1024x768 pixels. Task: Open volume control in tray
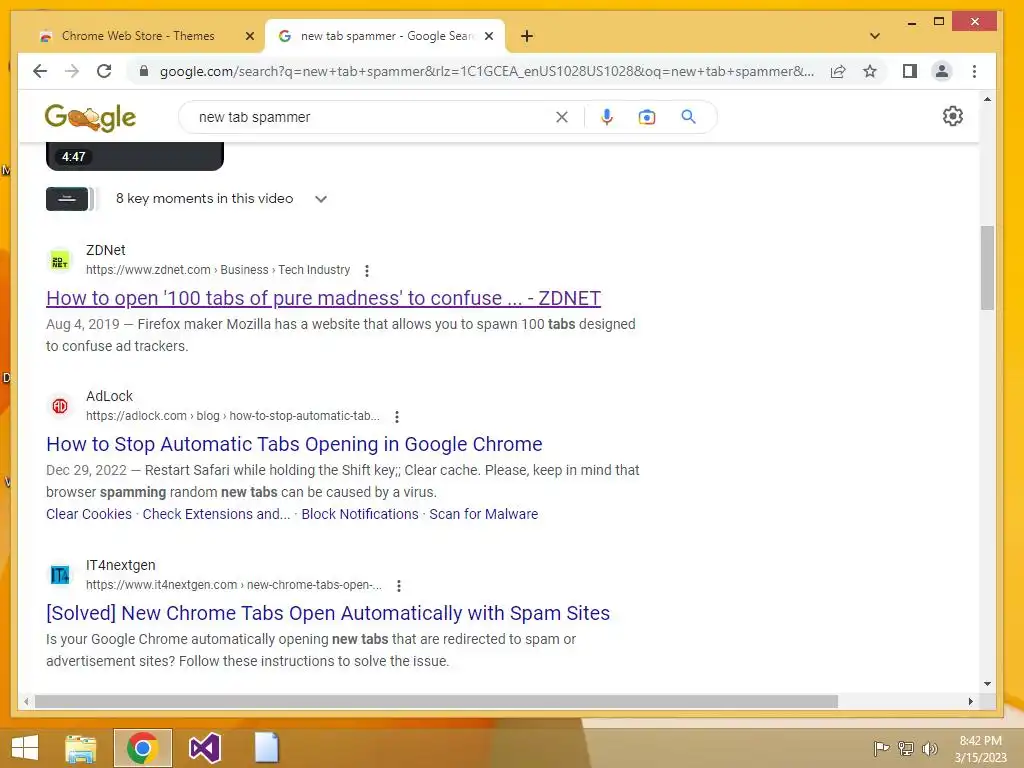click(929, 748)
